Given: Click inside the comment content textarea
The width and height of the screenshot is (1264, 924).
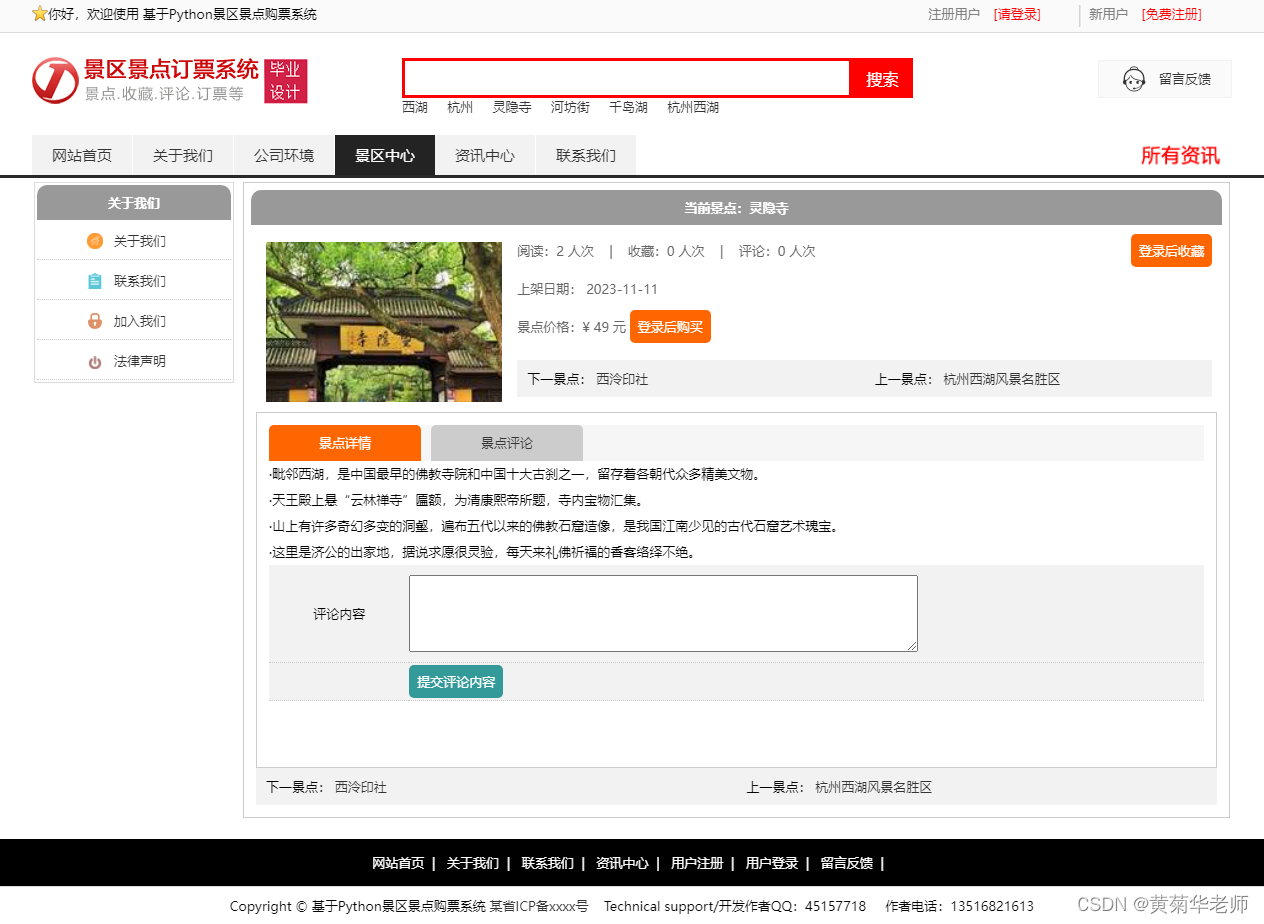Looking at the screenshot, I should [x=662, y=612].
